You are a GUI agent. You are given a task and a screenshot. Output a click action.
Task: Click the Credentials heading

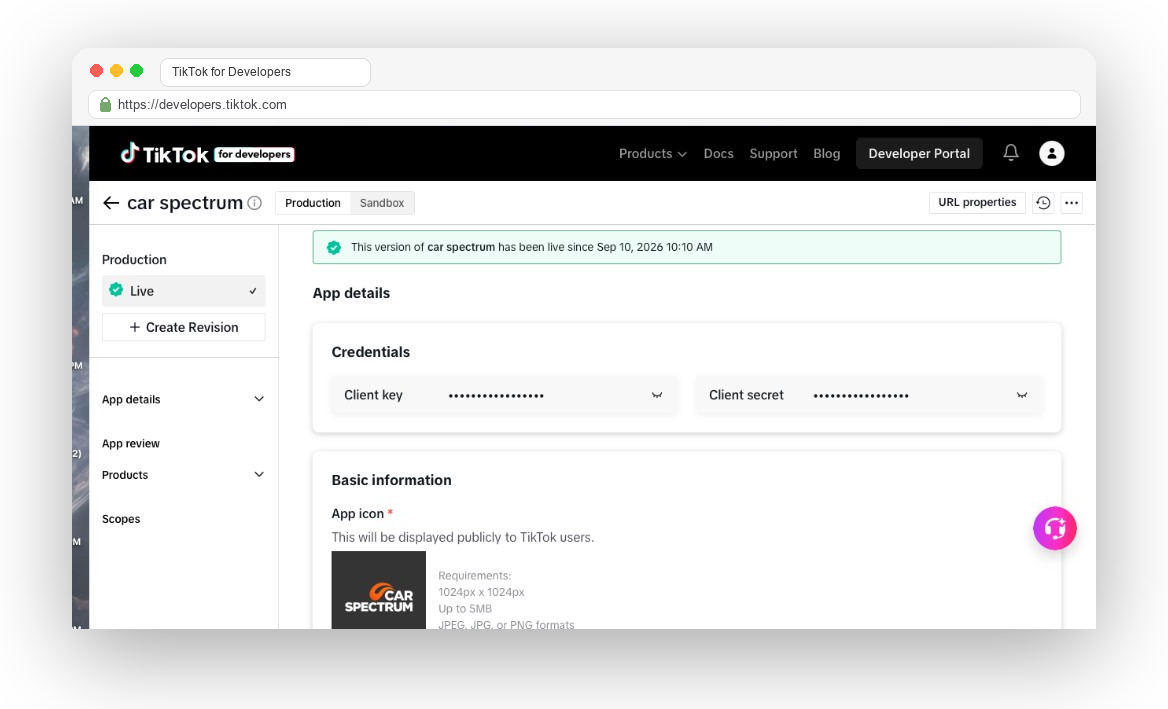tap(370, 352)
